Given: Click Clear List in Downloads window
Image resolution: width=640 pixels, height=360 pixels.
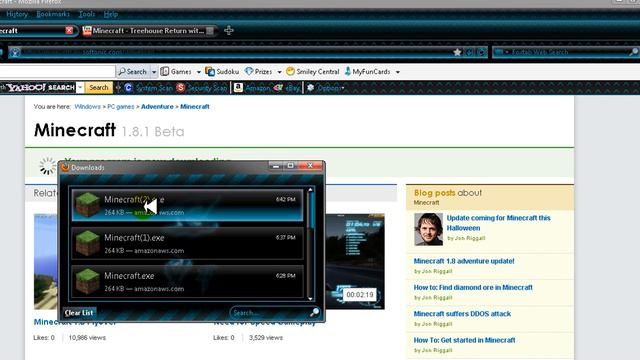Looking at the screenshot, I should [79, 313].
